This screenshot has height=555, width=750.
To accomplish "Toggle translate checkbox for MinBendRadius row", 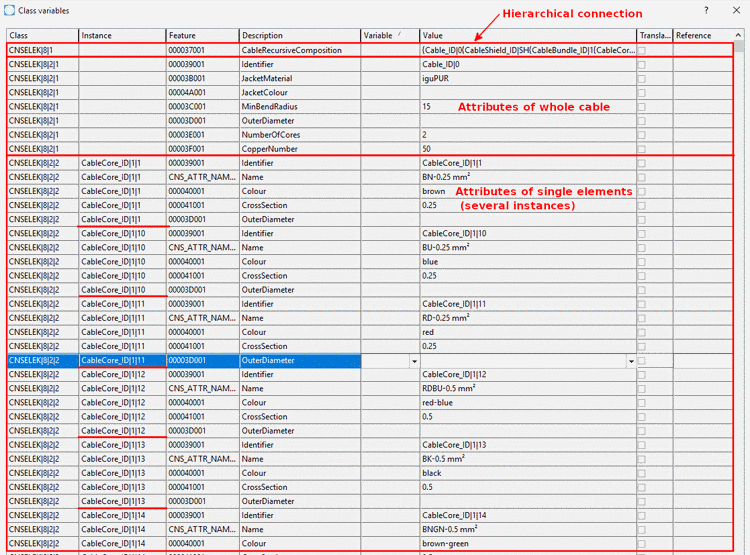I will pos(642,107).
